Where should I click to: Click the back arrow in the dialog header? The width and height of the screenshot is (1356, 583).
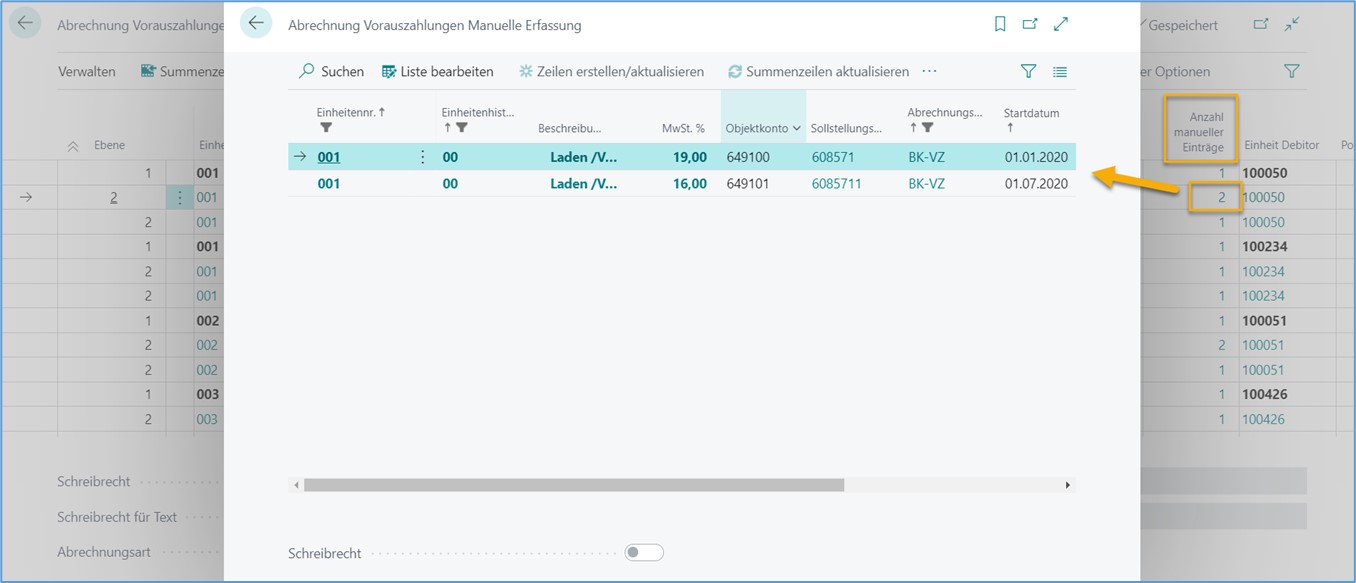click(x=256, y=24)
